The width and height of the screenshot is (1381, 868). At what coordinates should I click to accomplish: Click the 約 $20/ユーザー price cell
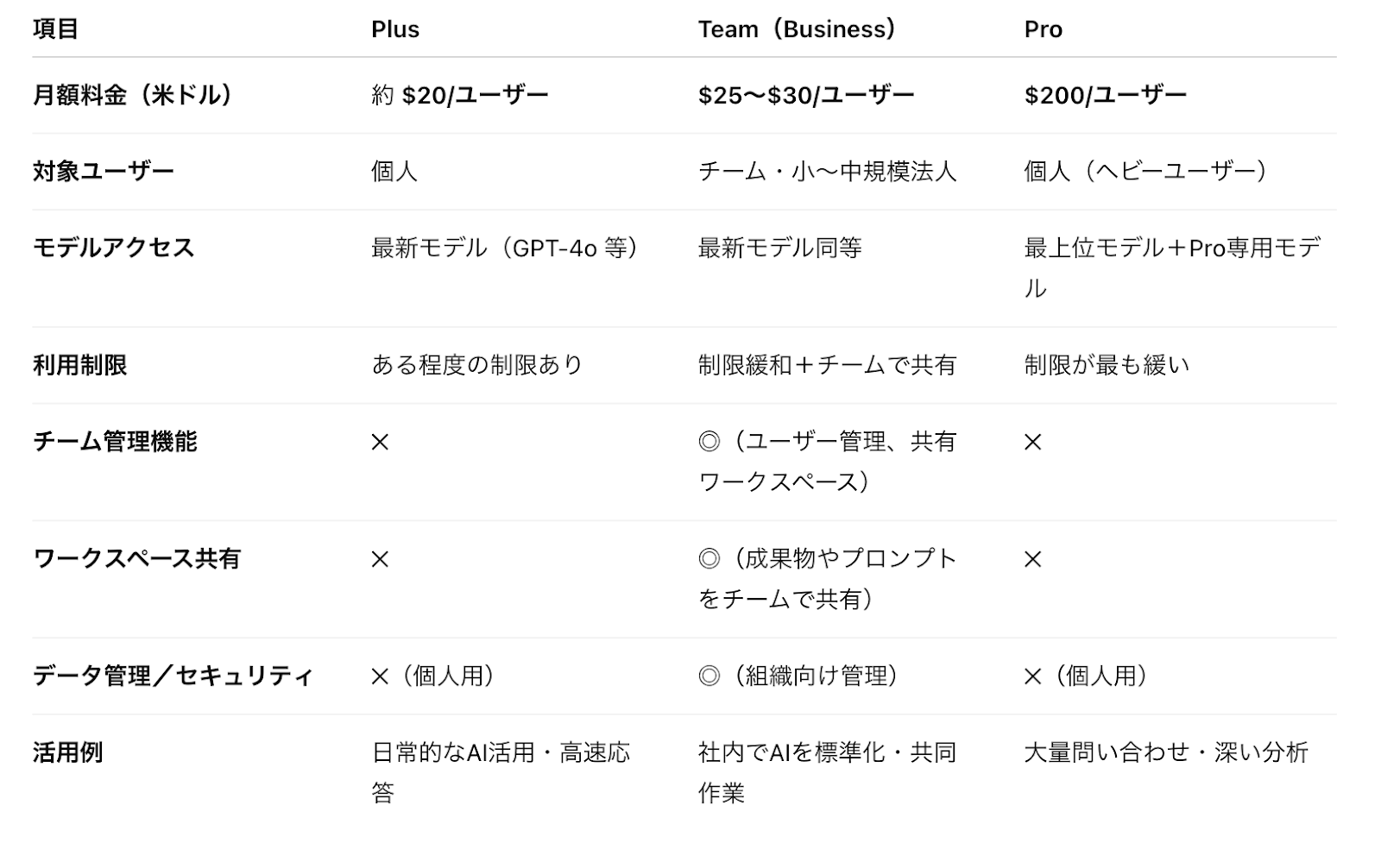tap(459, 95)
